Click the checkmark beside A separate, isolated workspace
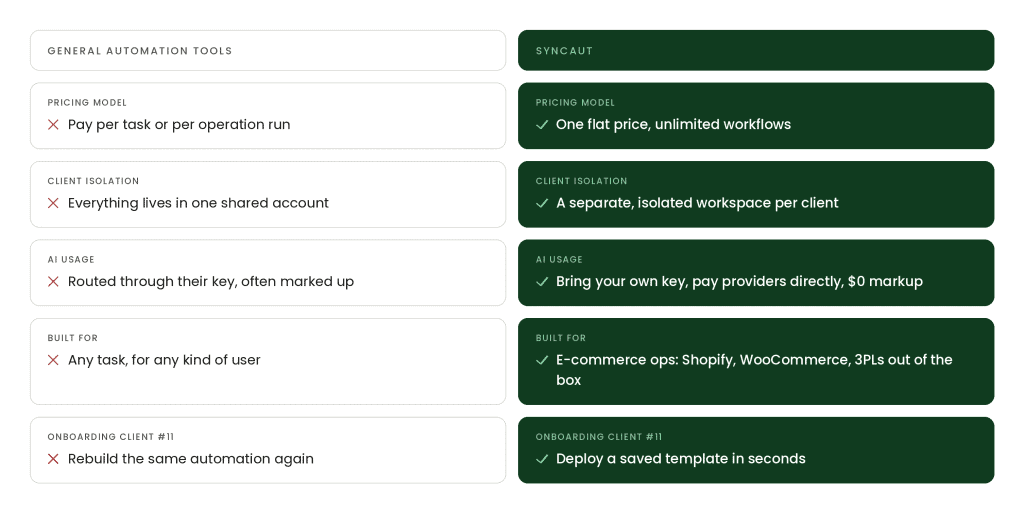 coord(542,203)
